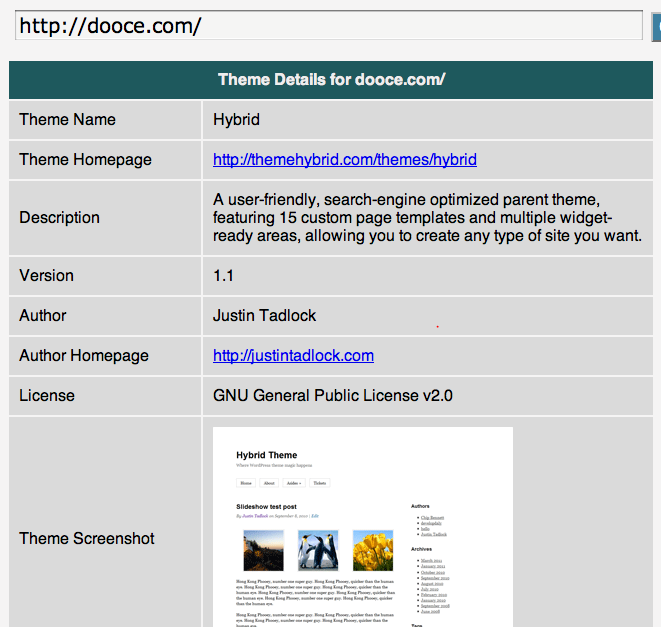
Task: Open the themehybrid.com/themes/hybrid link
Action: tap(345, 160)
